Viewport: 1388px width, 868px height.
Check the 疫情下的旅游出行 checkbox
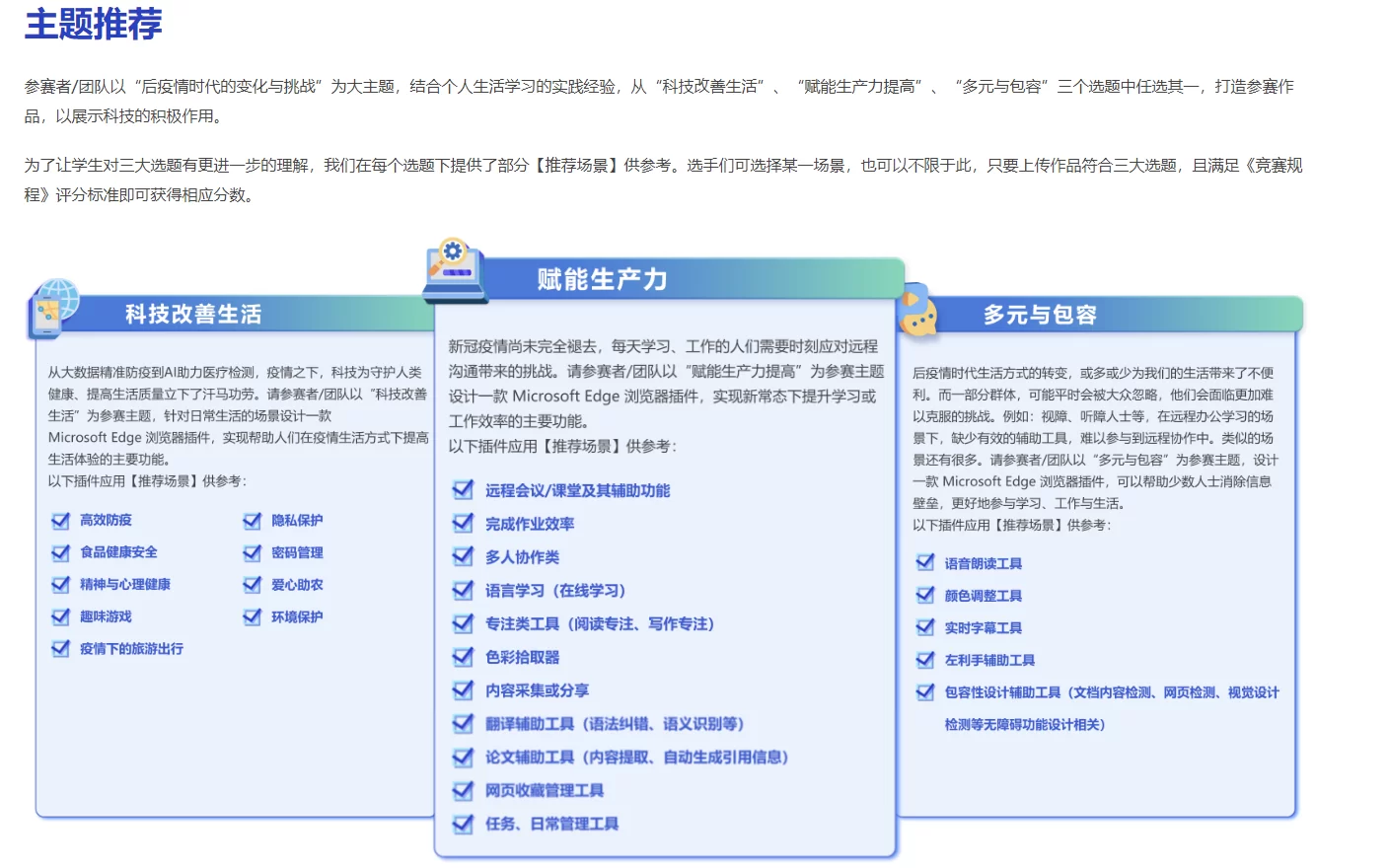60,648
